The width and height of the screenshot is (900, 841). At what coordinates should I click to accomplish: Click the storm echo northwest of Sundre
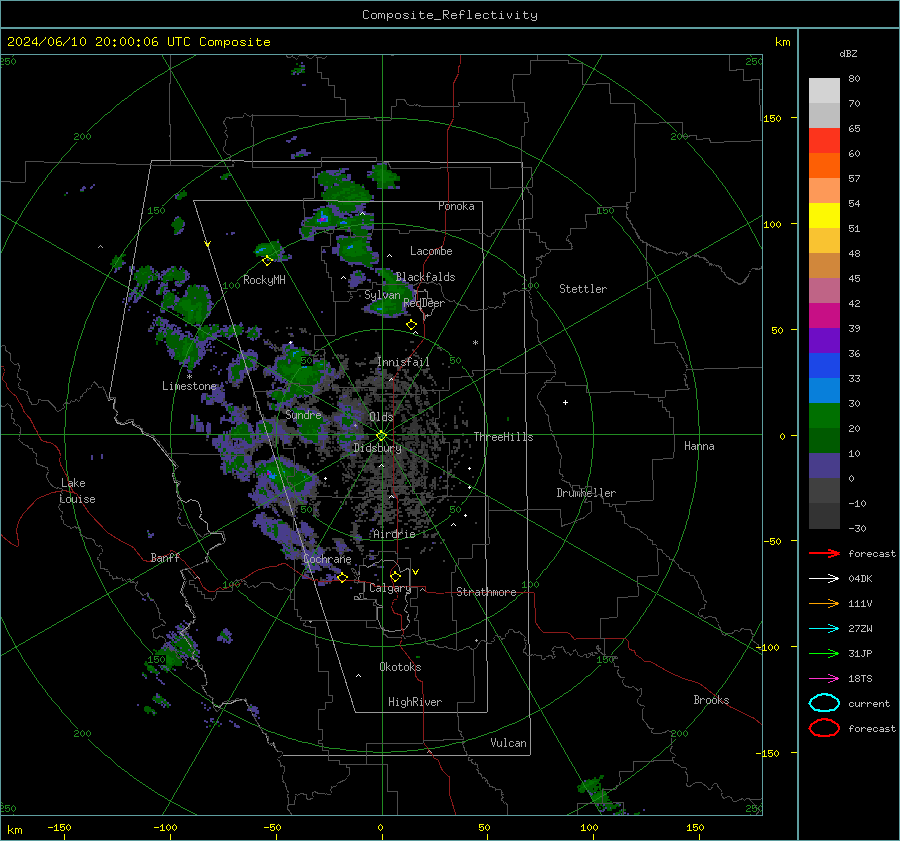click(300, 370)
